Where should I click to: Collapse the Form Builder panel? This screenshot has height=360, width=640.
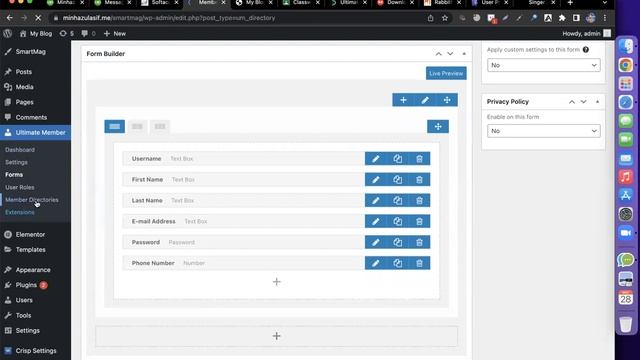click(x=464, y=54)
